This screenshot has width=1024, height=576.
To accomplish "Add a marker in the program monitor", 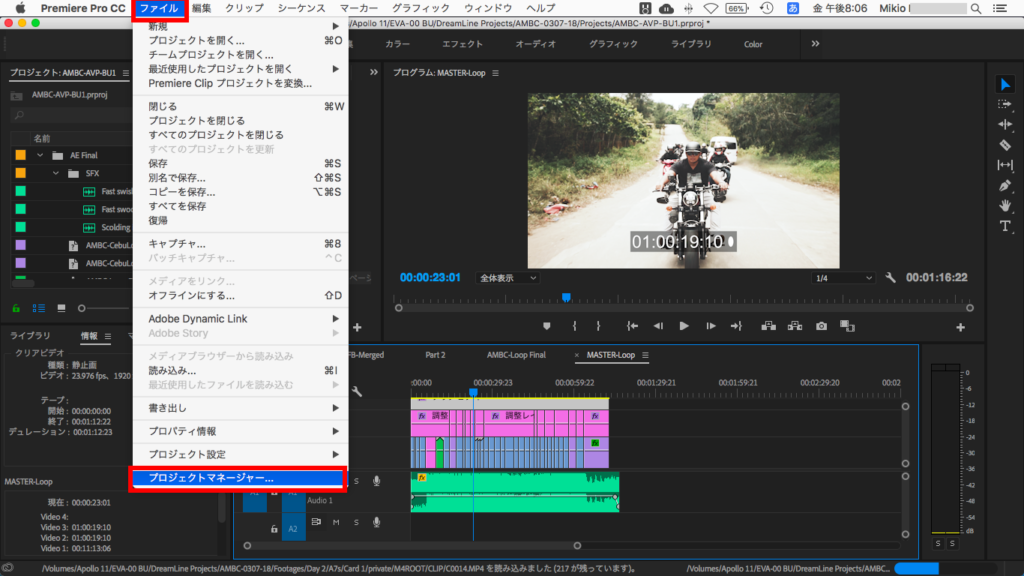I will point(547,326).
